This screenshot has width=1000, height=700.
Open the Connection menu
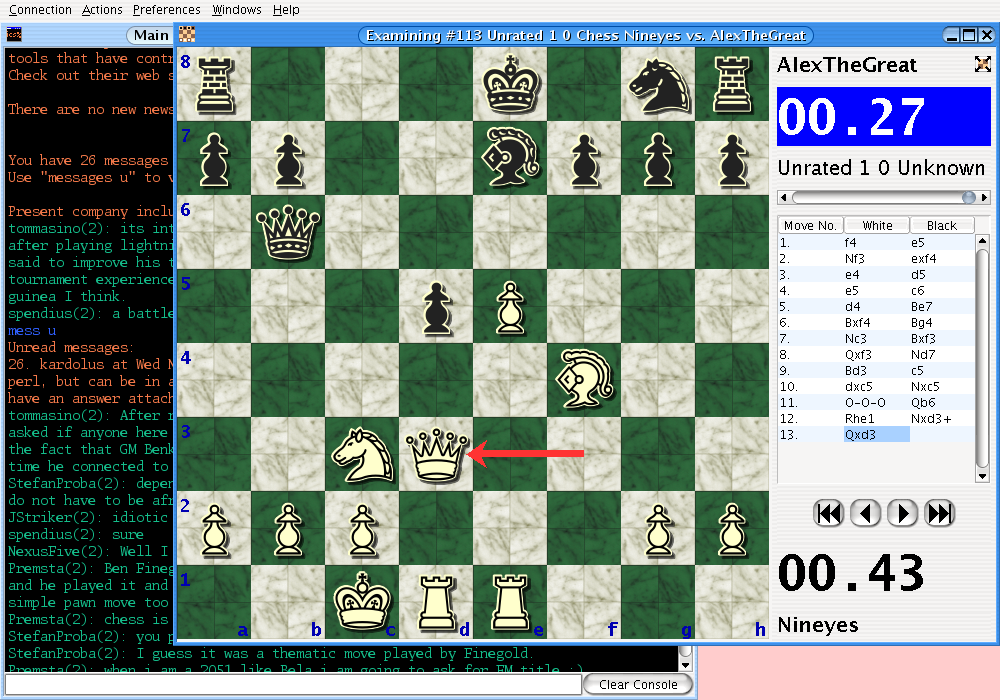40,10
